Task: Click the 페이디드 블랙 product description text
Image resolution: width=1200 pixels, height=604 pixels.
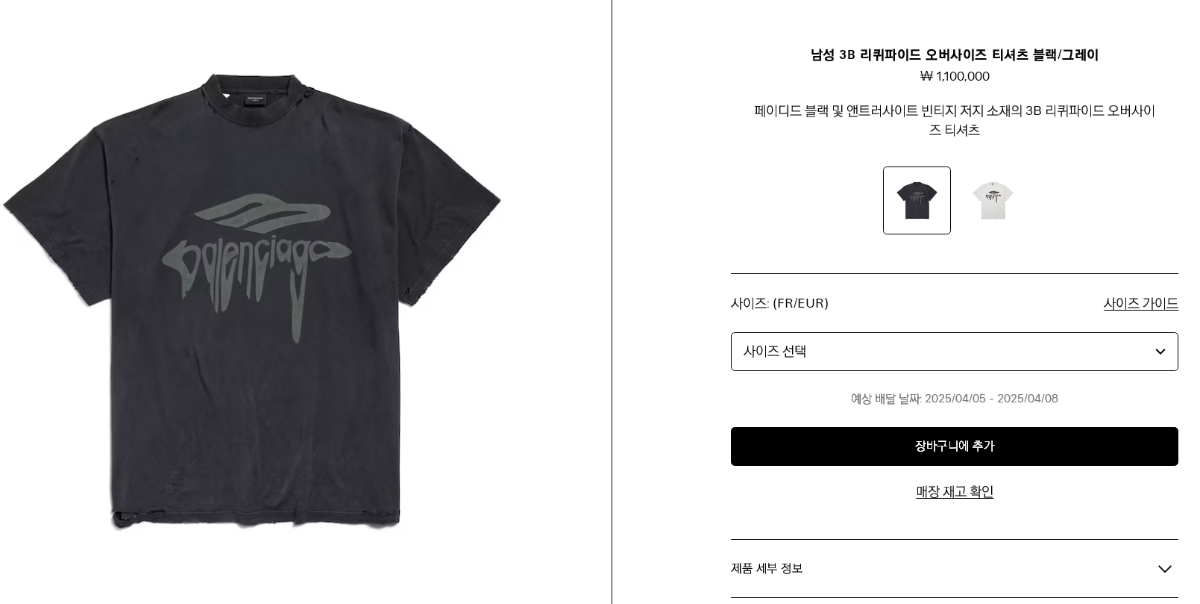Action: 955,120
